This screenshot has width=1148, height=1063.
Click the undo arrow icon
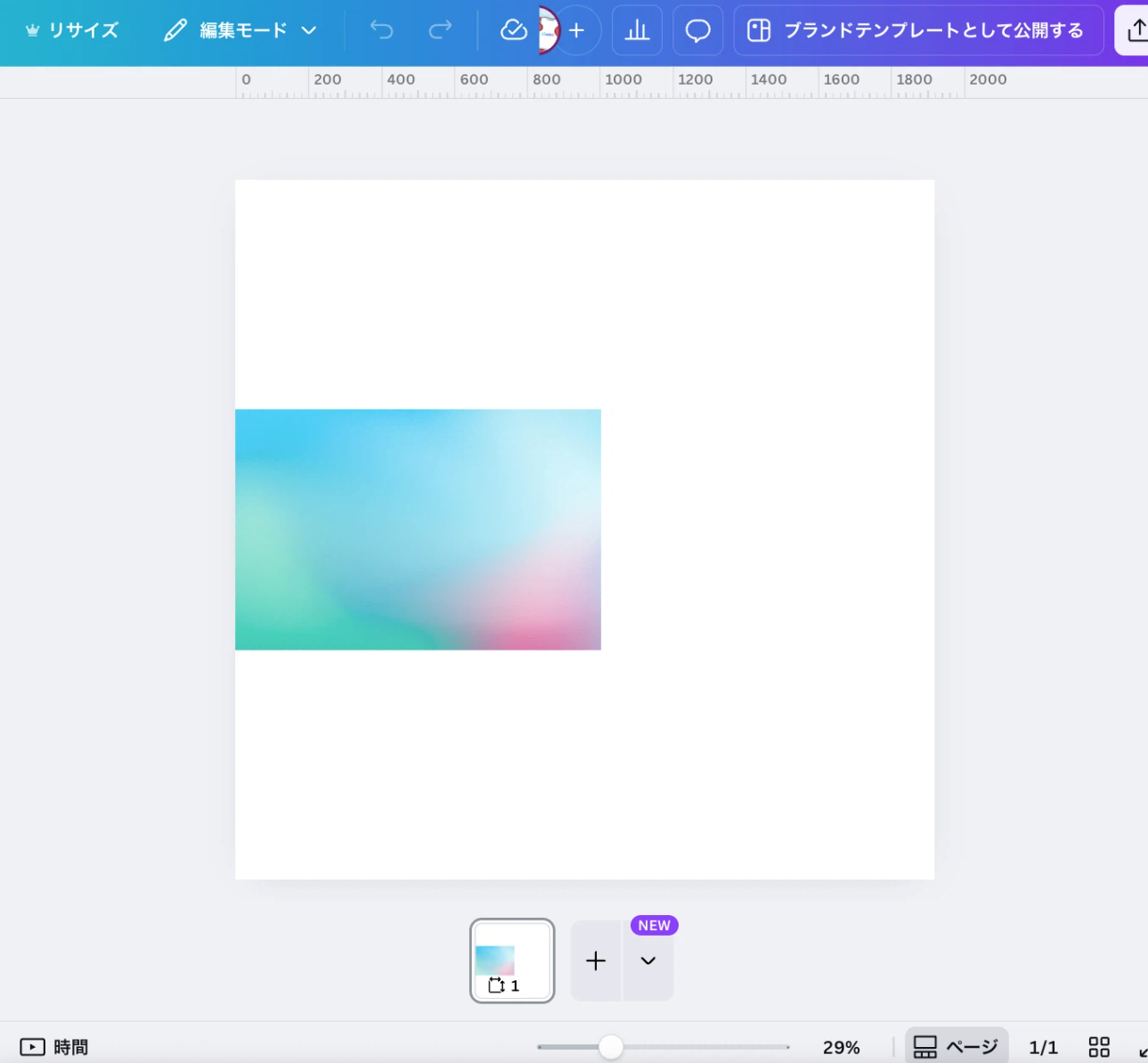(381, 30)
